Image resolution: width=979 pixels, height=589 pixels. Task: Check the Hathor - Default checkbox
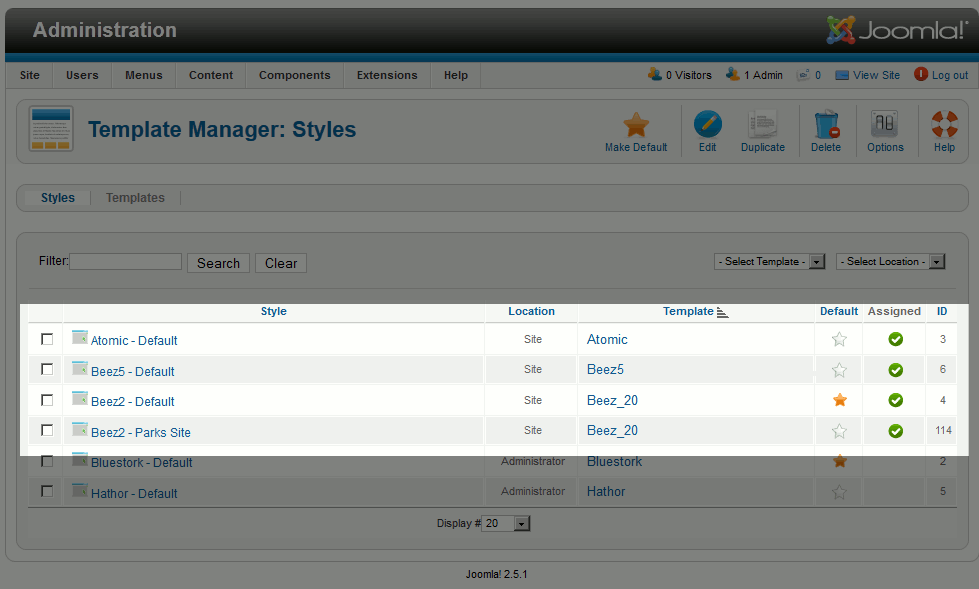(47, 492)
